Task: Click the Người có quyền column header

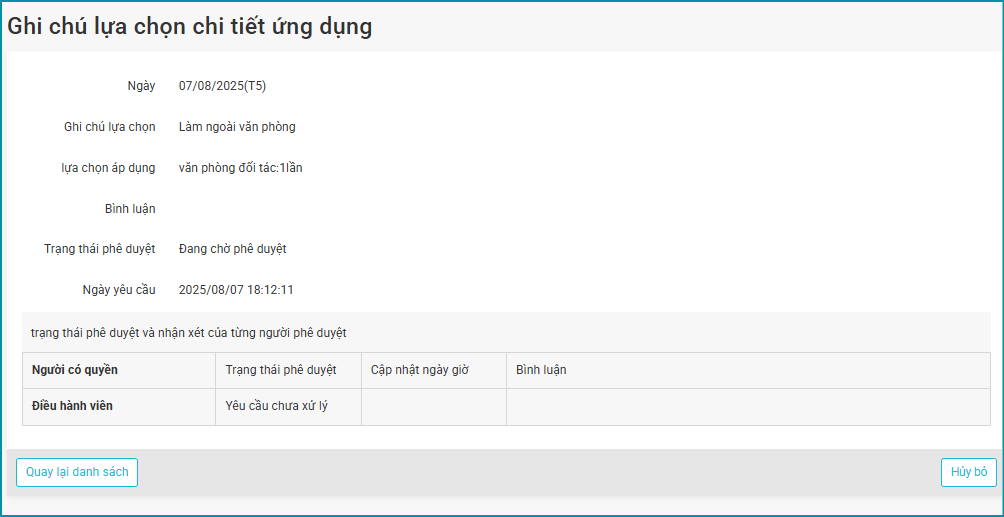Action: click(x=75, y=370)
